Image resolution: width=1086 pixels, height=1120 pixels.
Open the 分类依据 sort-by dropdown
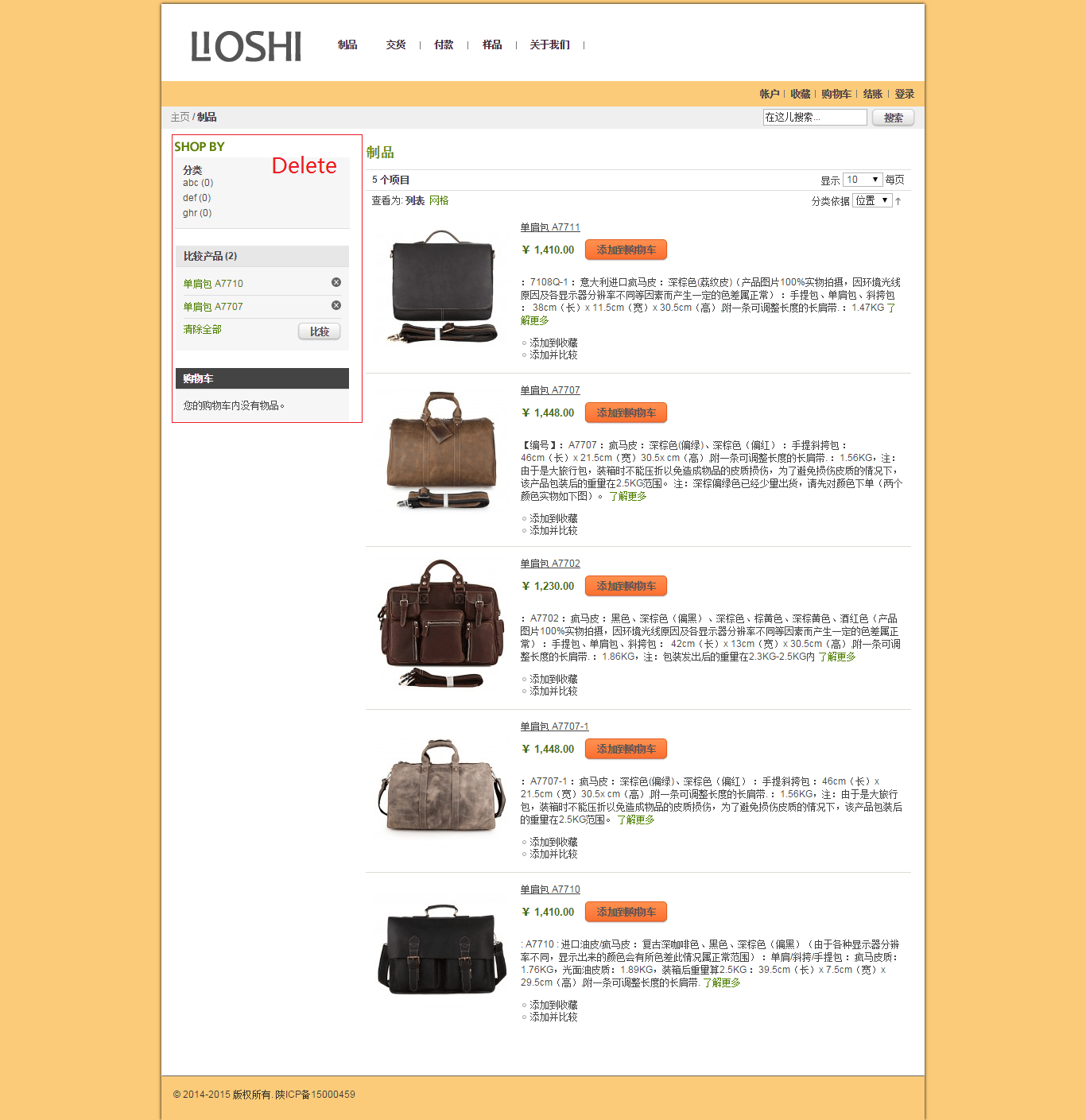click(x=872, y=200)
